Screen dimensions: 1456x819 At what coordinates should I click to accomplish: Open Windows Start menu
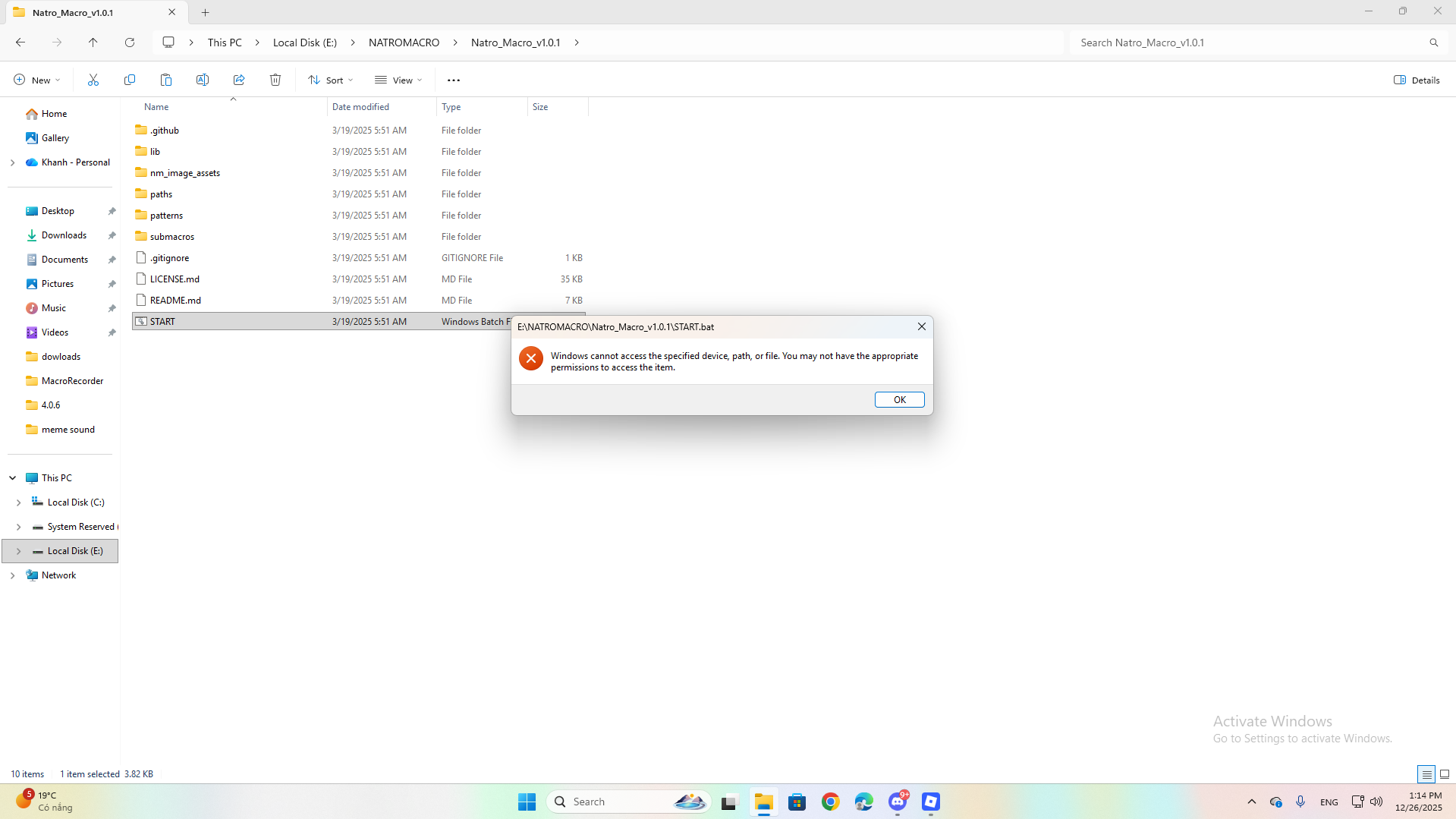point(527,802)
